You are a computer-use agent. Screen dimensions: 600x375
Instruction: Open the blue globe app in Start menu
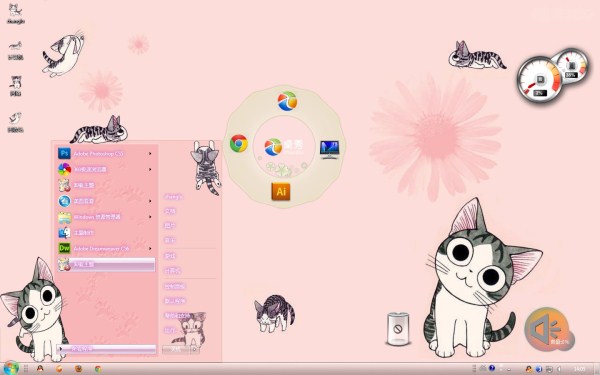(106, 201)
